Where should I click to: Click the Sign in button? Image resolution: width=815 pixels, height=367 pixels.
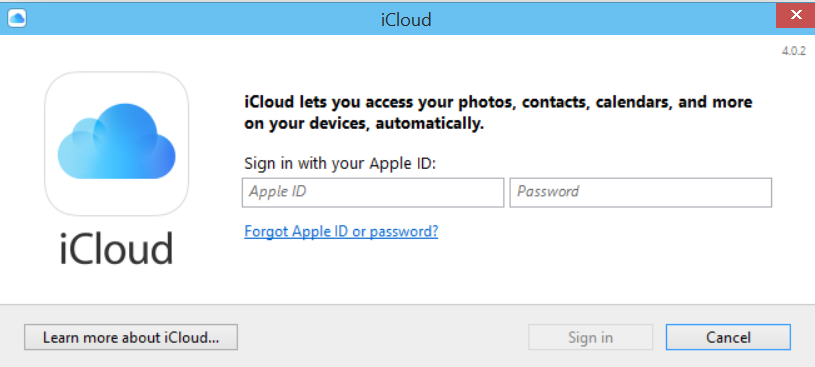(590, 337)
